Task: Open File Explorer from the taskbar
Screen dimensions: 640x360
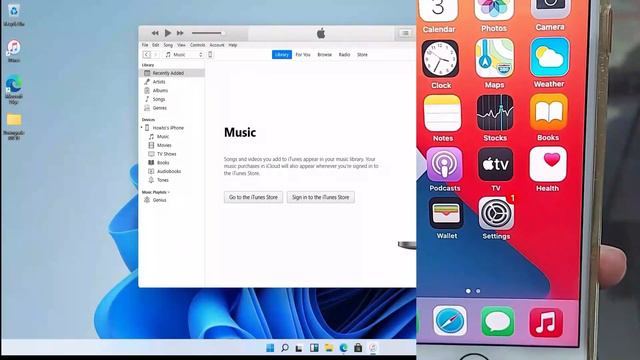Action: (x=329, y=348)
